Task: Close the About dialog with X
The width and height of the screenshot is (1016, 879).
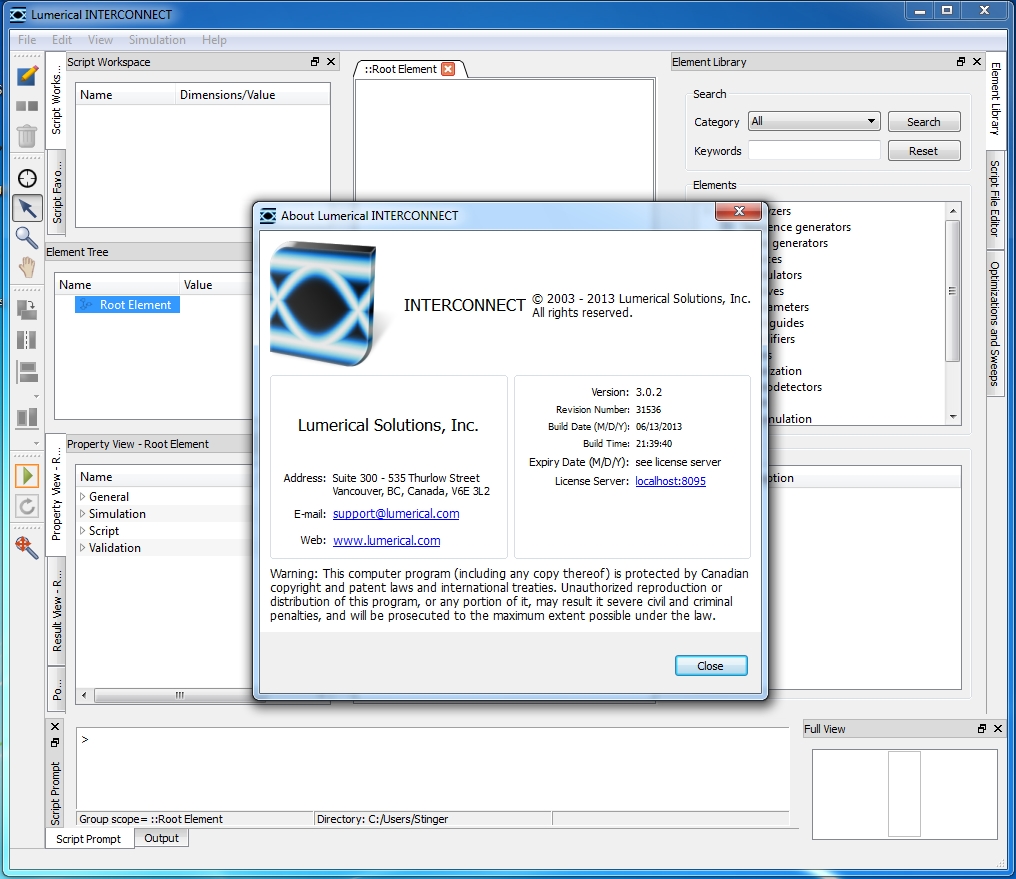Action: (739, 211)
